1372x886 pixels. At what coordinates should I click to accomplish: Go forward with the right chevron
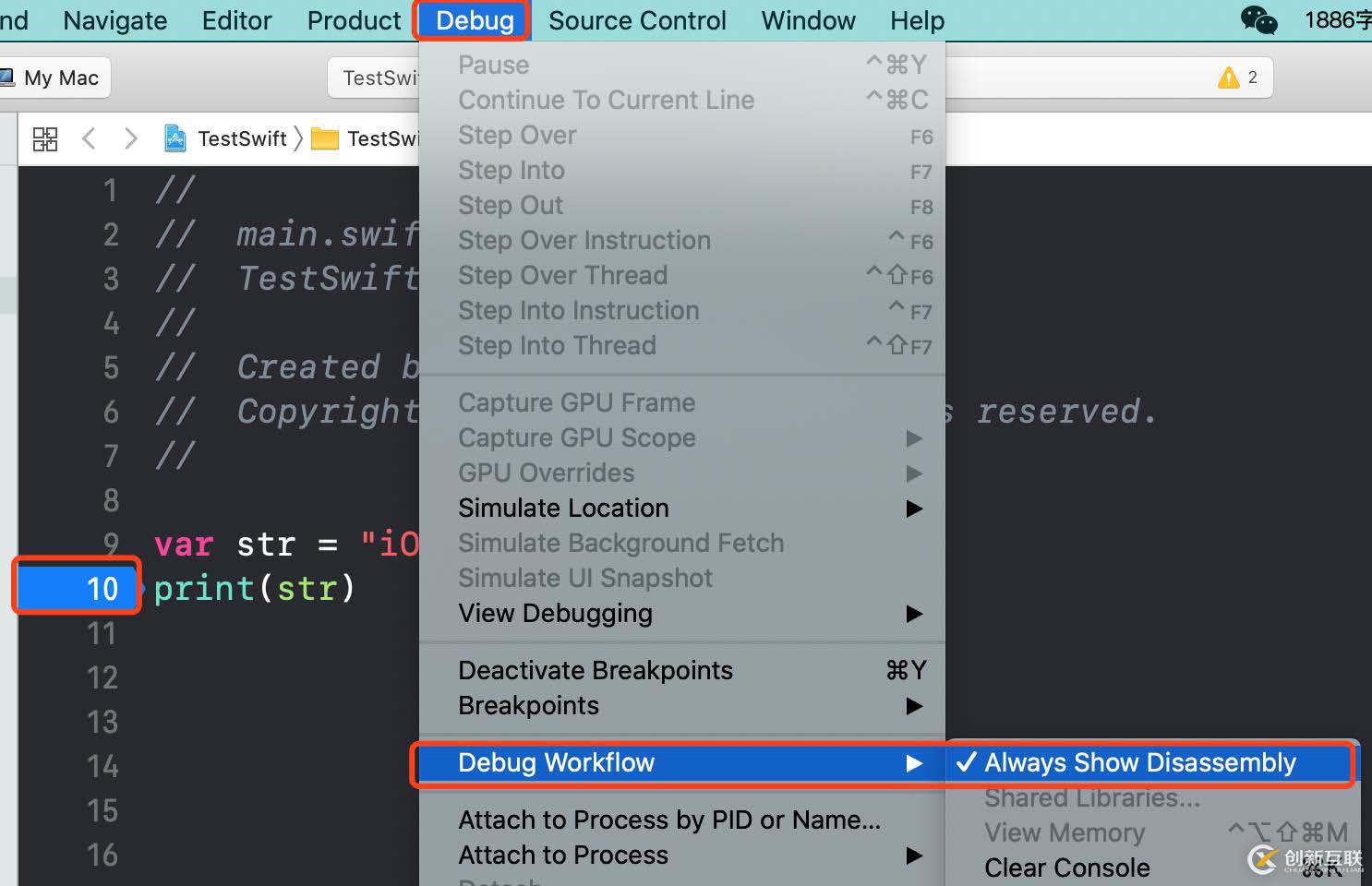131,138
